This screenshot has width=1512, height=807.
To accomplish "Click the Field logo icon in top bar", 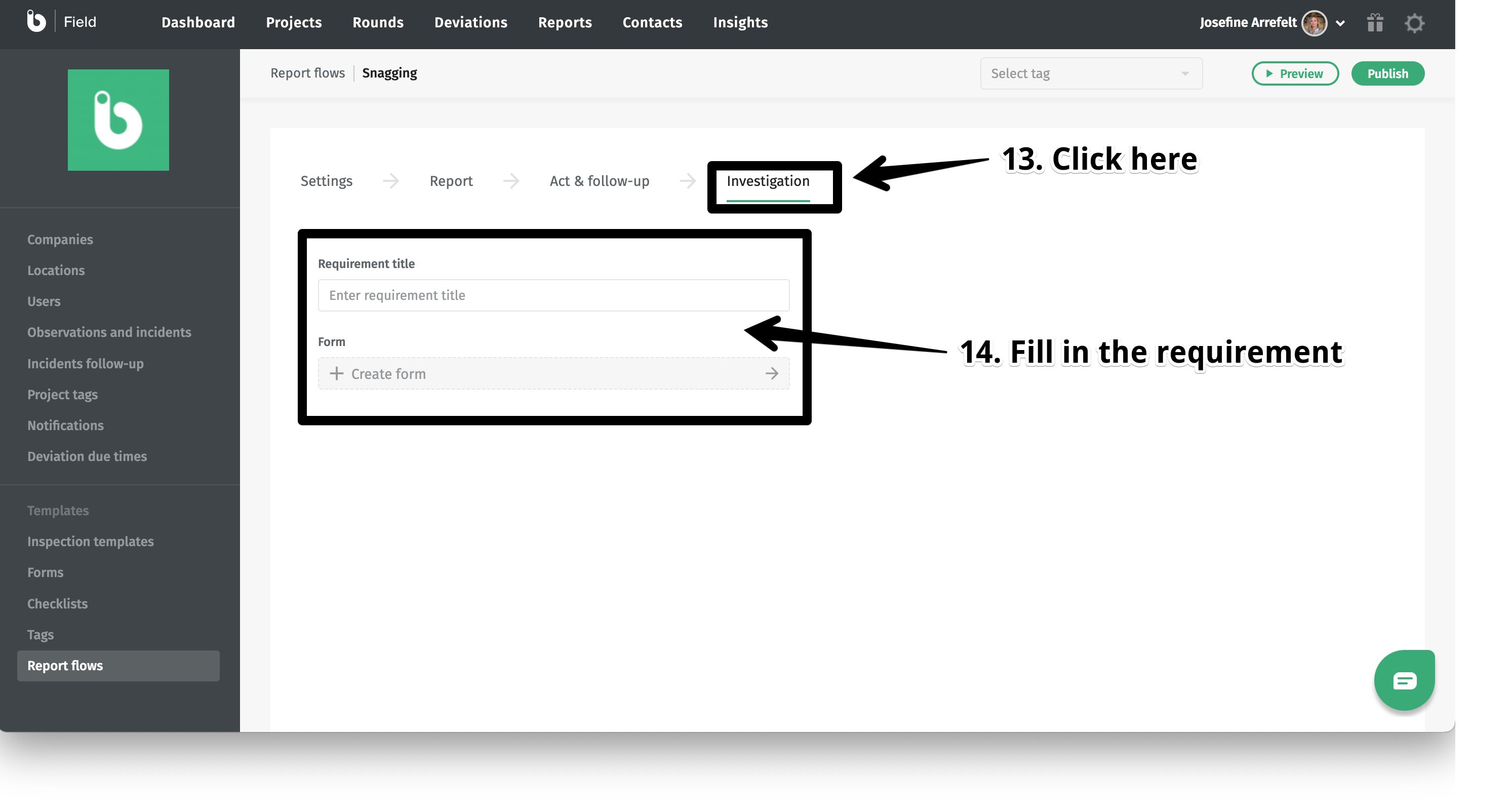I will pyautogui.click(x=36, y=22).
